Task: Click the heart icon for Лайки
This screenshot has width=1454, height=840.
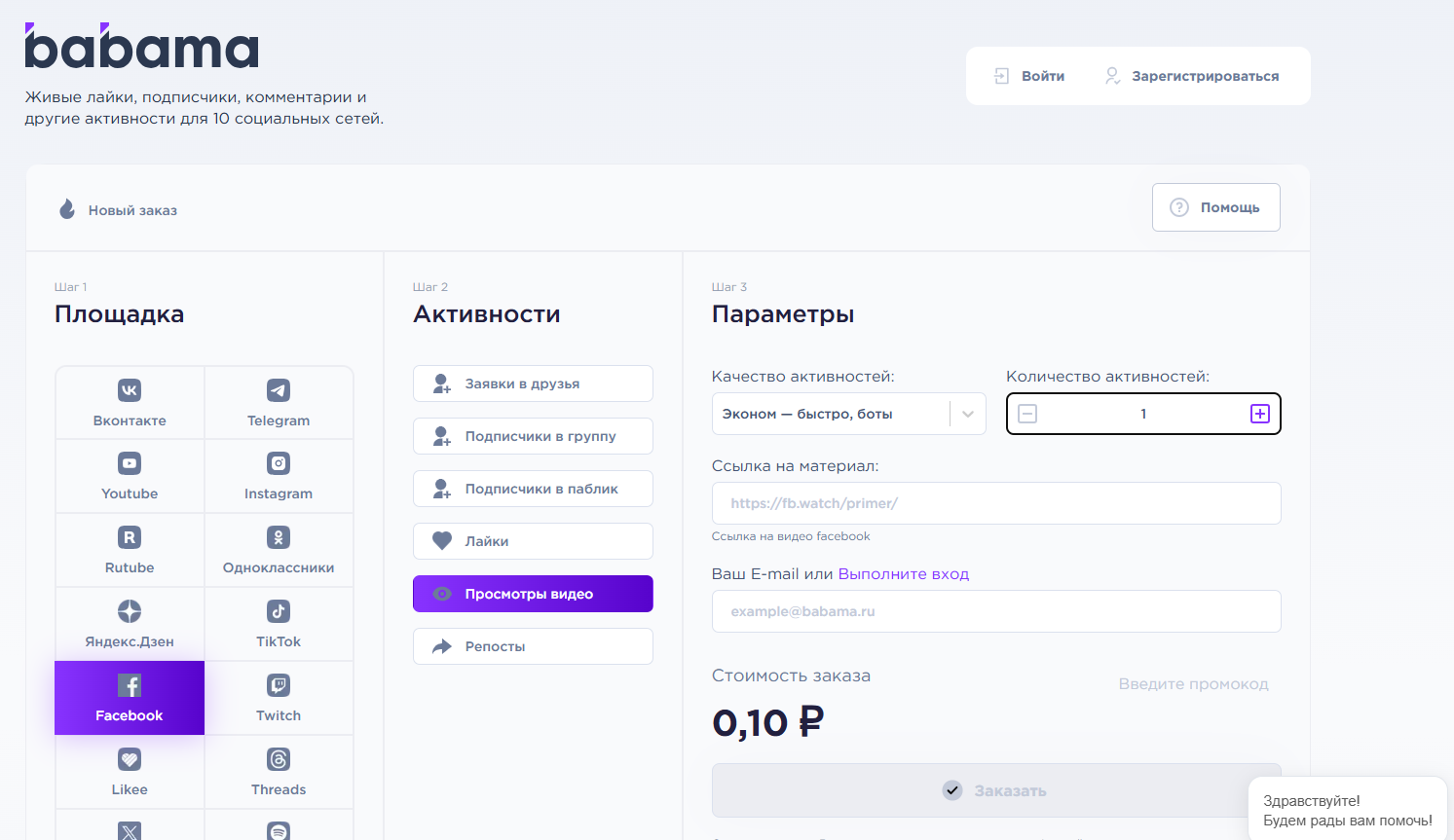Action: pos(442,541)
